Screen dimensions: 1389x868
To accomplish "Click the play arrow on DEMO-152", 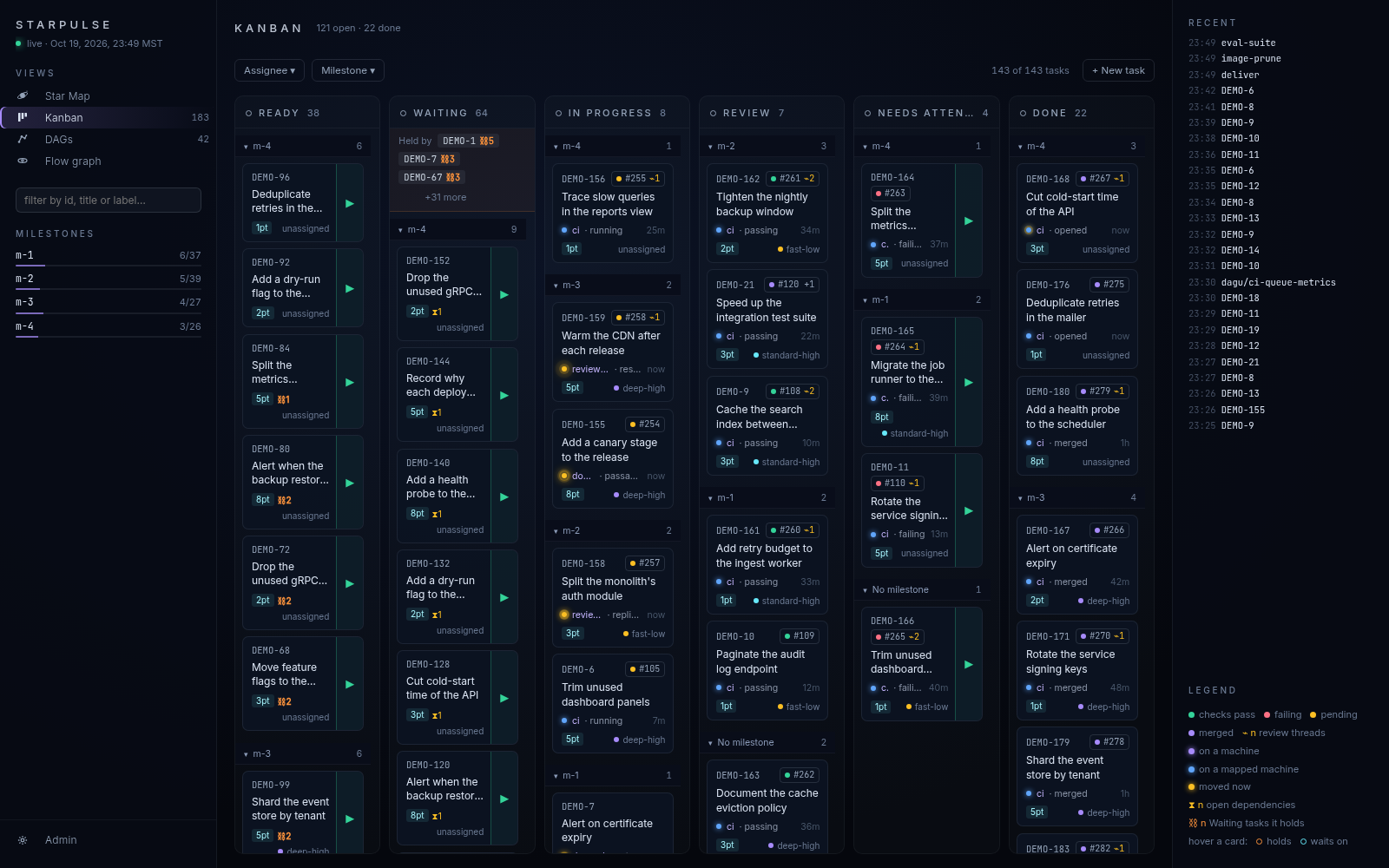I will [504, 294].
